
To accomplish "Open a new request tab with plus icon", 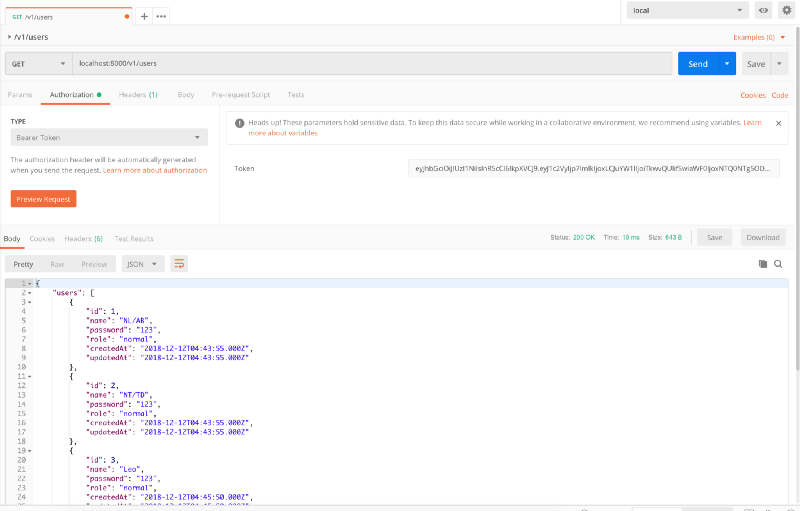I will [144, 16].
